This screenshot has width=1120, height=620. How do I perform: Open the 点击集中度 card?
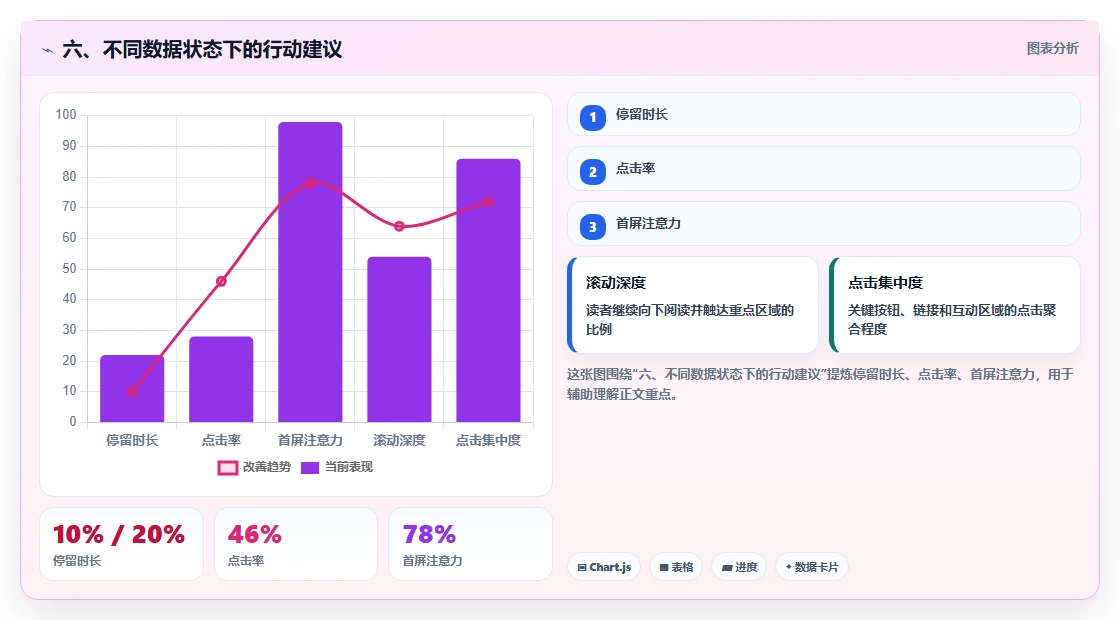pos(955,305)
